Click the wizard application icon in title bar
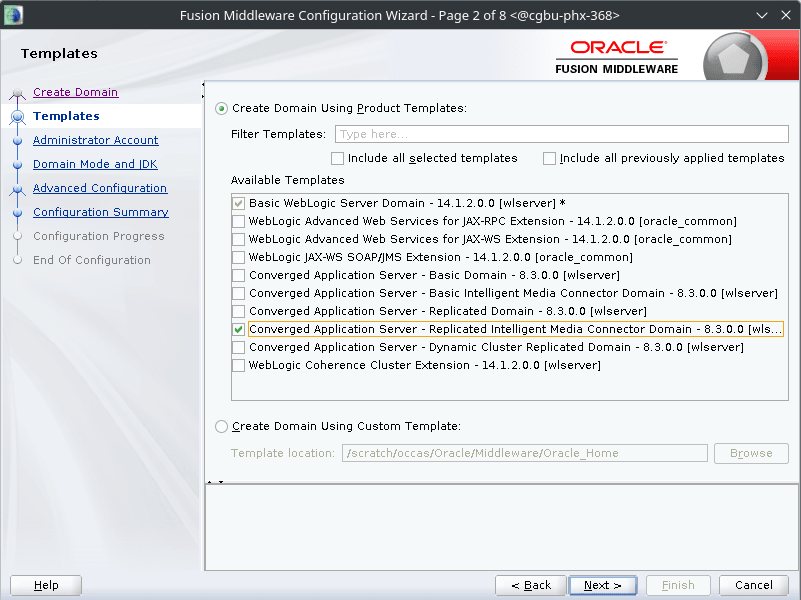Screen dimensions: 801x600 point(13,14)
